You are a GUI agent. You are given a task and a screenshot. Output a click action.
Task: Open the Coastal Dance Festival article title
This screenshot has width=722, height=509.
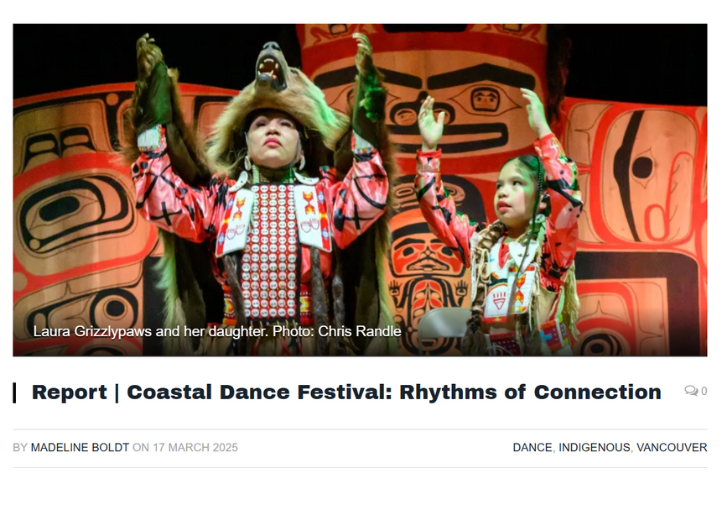(346, 392)
